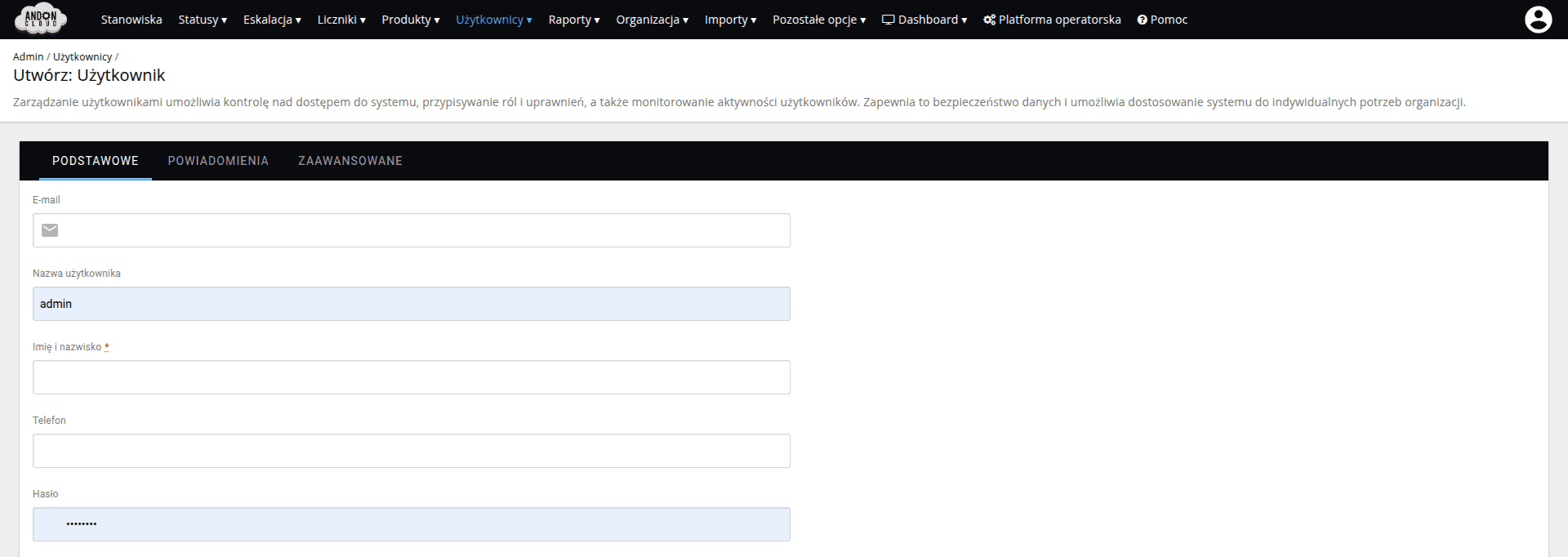The height and width of the screenshot is (557, 1568).
Task: Go to Stanowiska in navbar
Action: [x=131, y=20]
